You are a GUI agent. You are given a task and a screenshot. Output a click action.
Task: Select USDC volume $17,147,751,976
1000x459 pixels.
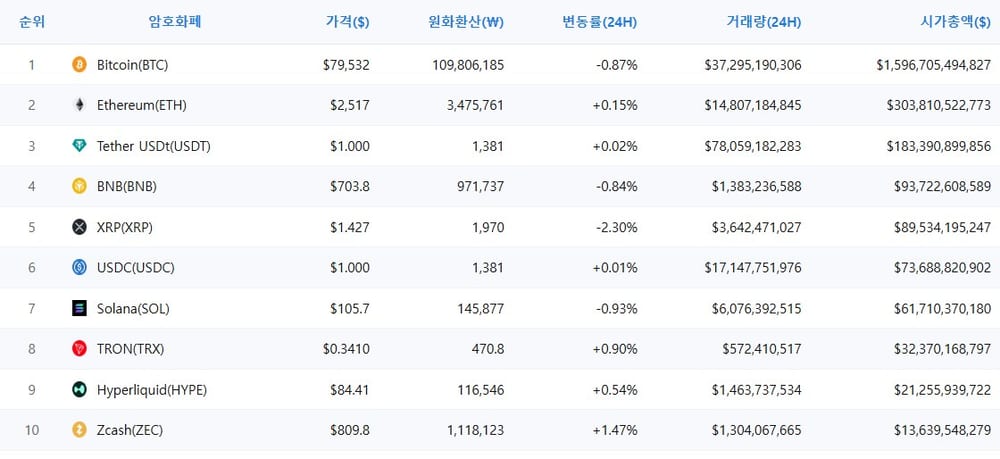753,268
